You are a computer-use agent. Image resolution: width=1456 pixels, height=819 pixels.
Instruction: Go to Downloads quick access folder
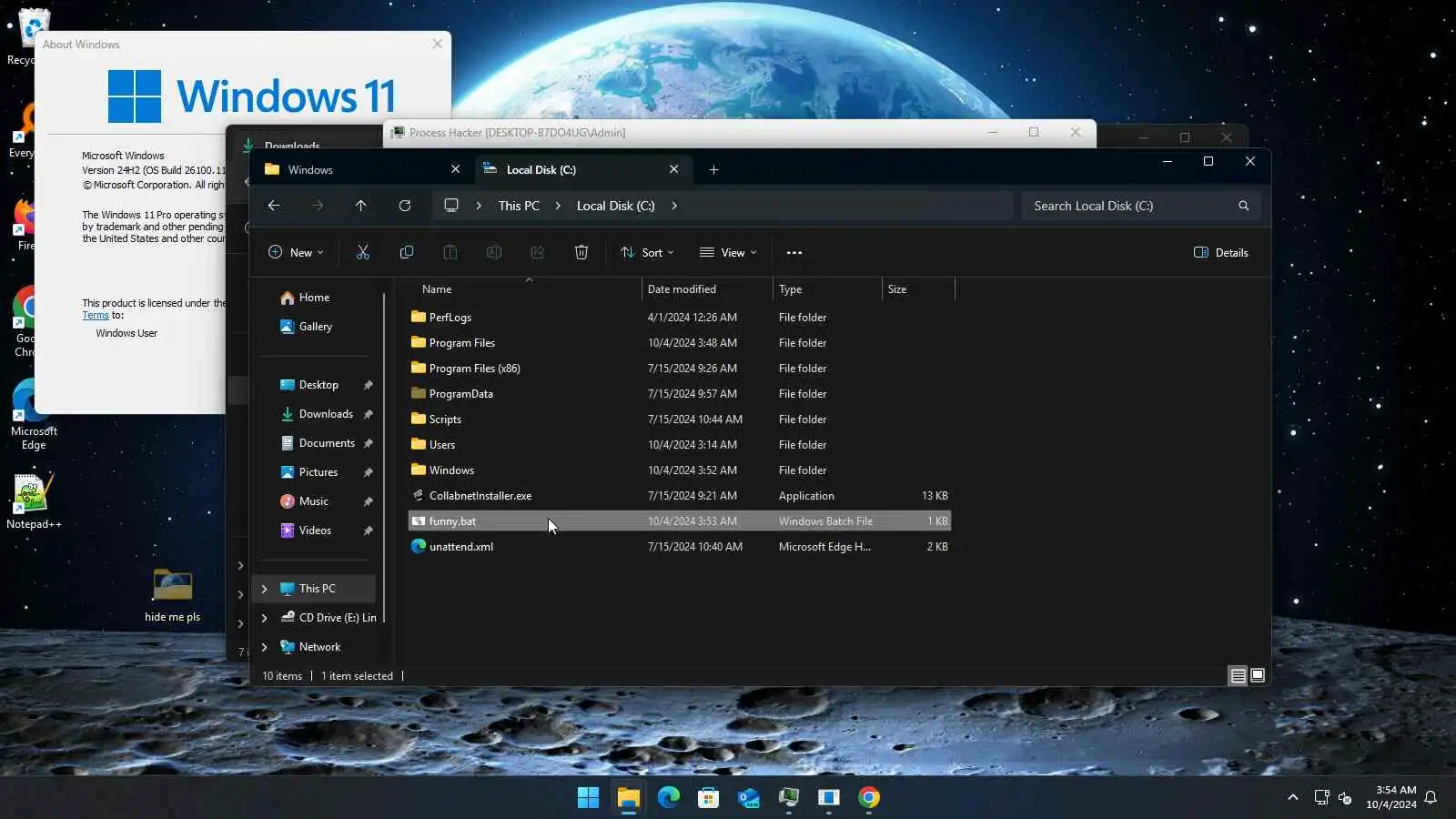tap(316, 414)
